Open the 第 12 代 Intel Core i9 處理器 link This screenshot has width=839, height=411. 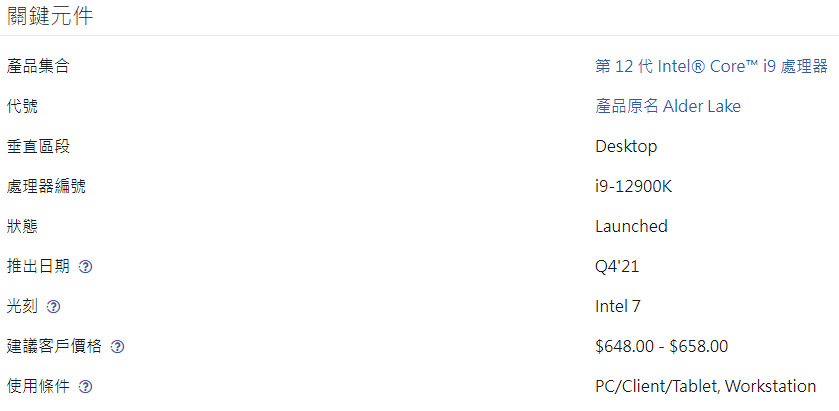point(711,66)
